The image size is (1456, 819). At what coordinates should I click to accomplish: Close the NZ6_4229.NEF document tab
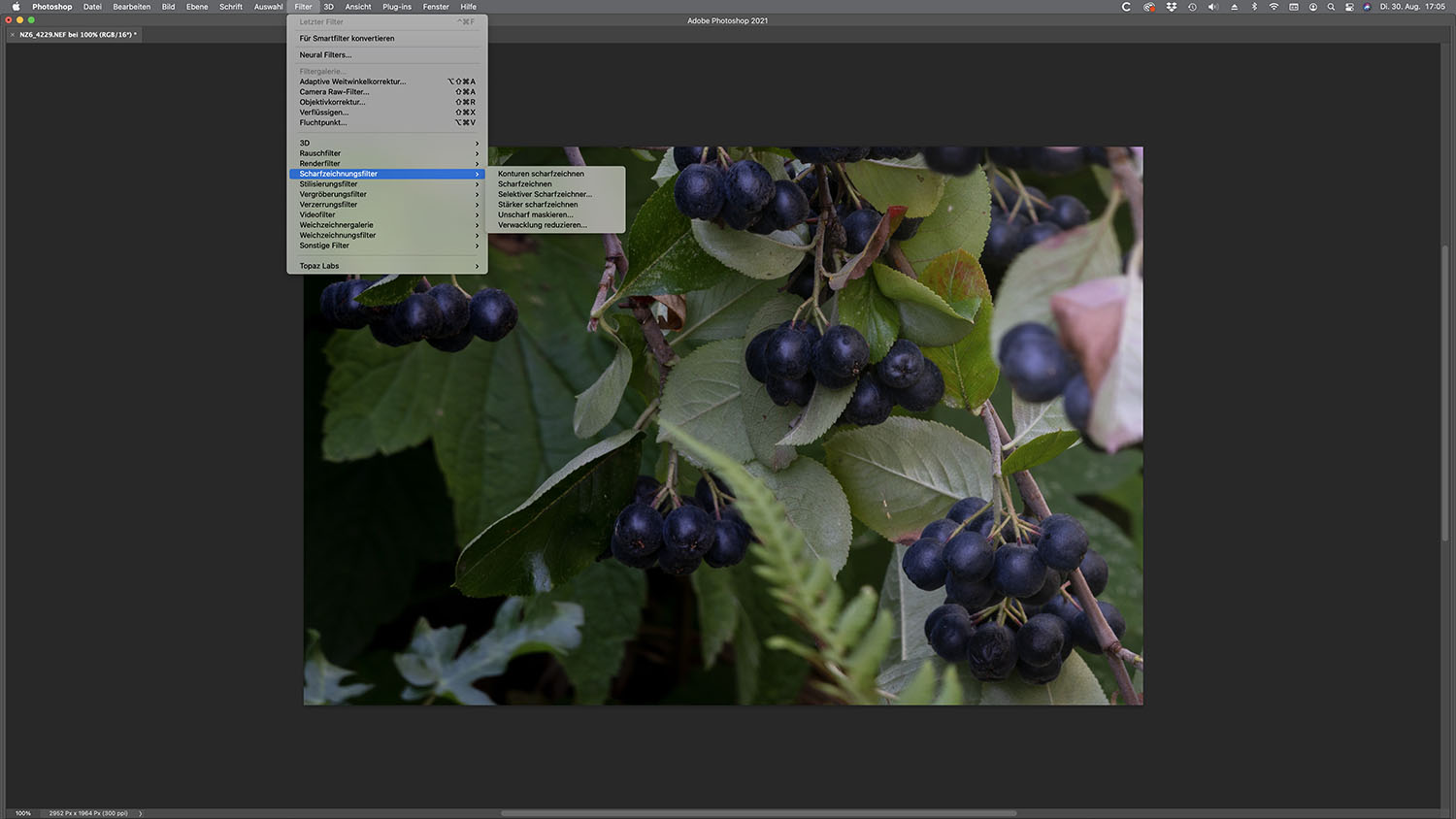coord(12,35)
